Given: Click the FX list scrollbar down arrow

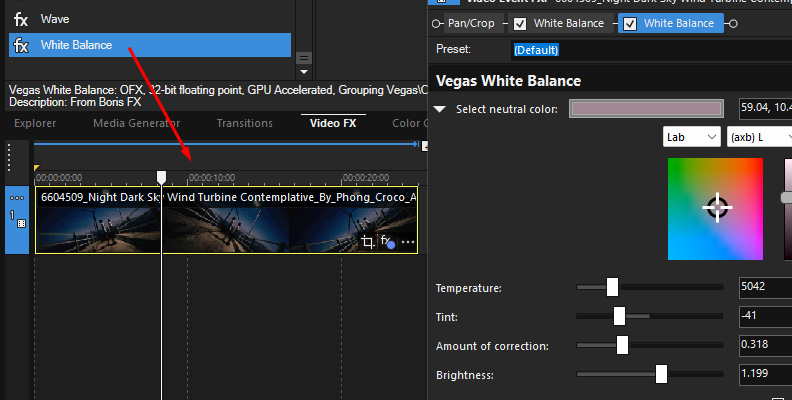Looking at the screenshot, I should tap(304, 72).
